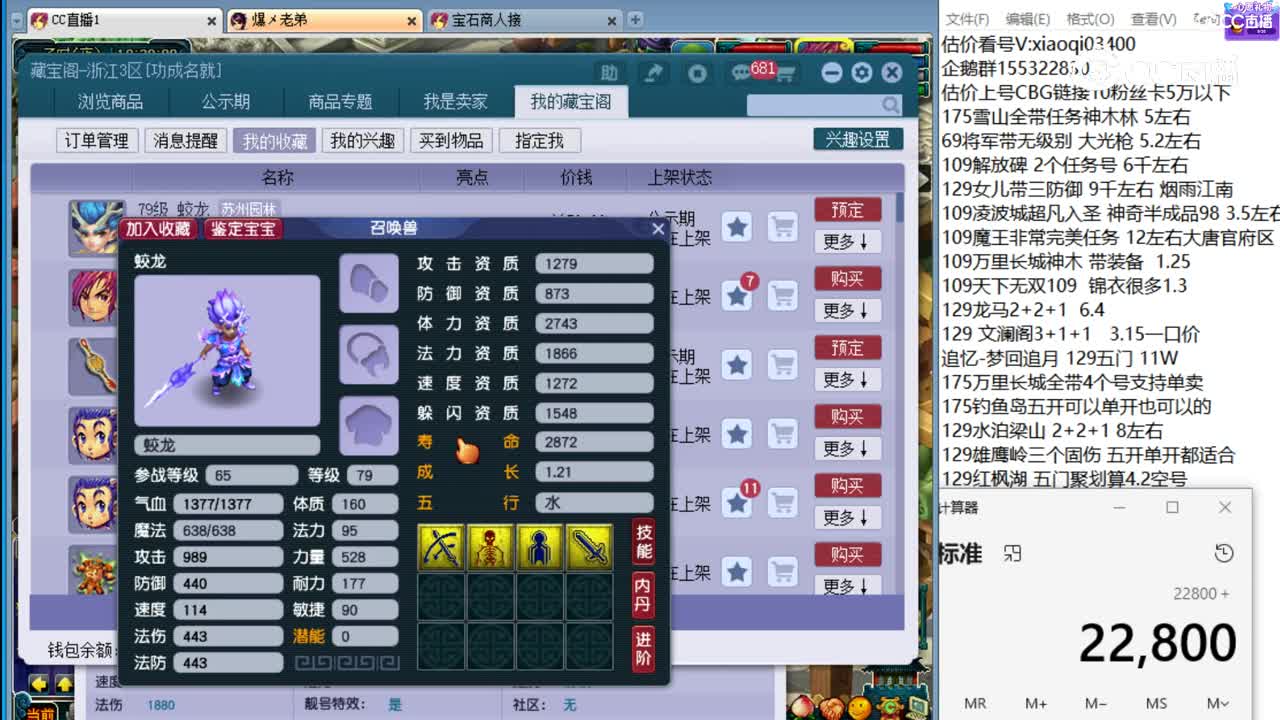Open the 更多 dropdown under the second 购买 button

846,448
